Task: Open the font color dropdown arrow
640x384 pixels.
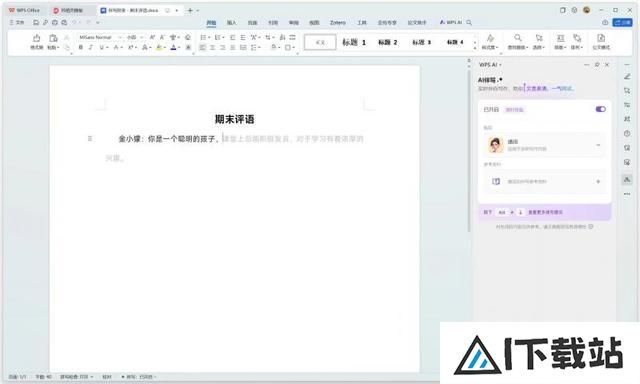Action: coord(179,48)
